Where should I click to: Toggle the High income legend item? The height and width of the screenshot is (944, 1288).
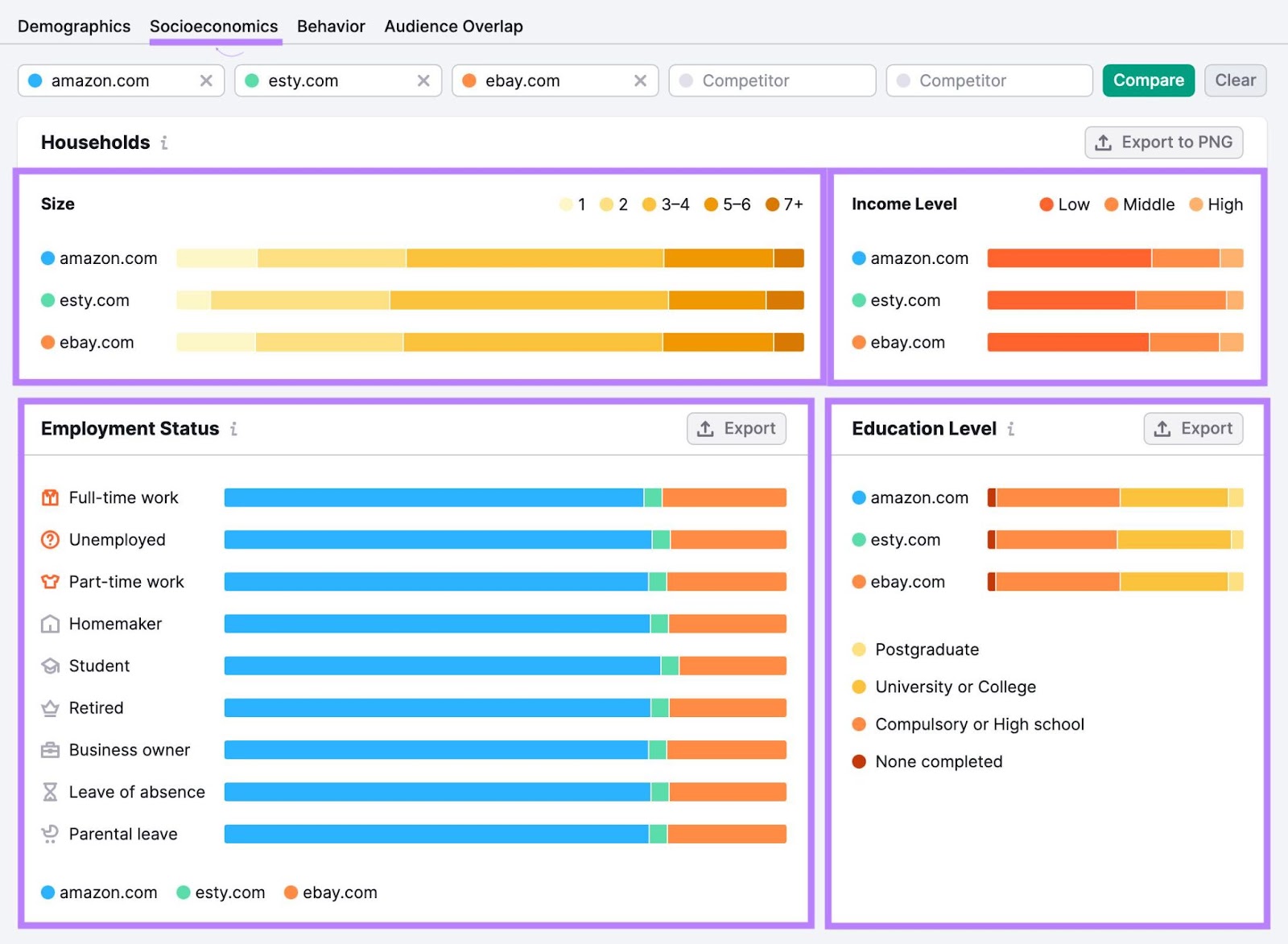1216,204
